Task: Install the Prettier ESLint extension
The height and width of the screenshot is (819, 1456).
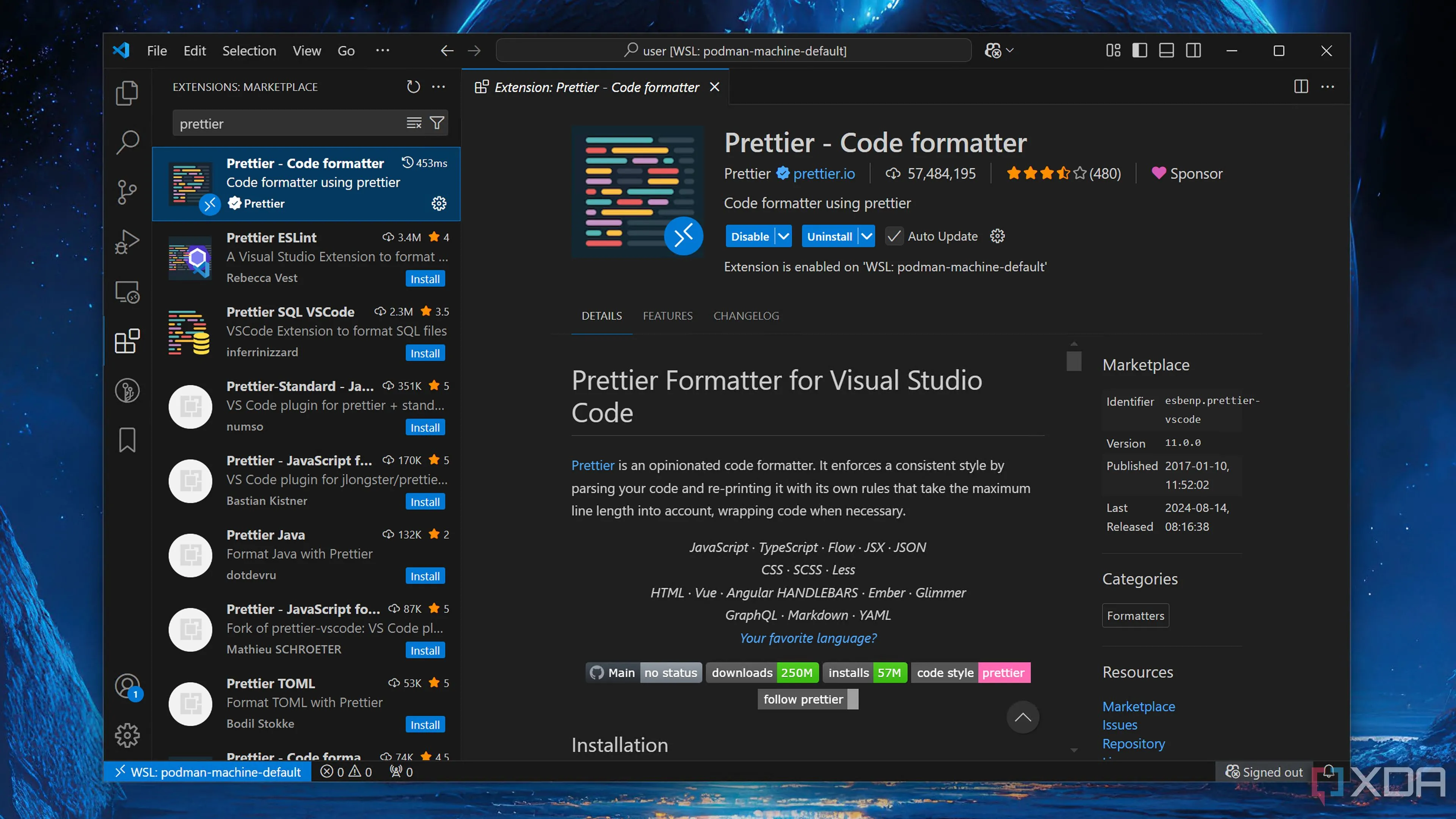Action: [x=425, y=279]
